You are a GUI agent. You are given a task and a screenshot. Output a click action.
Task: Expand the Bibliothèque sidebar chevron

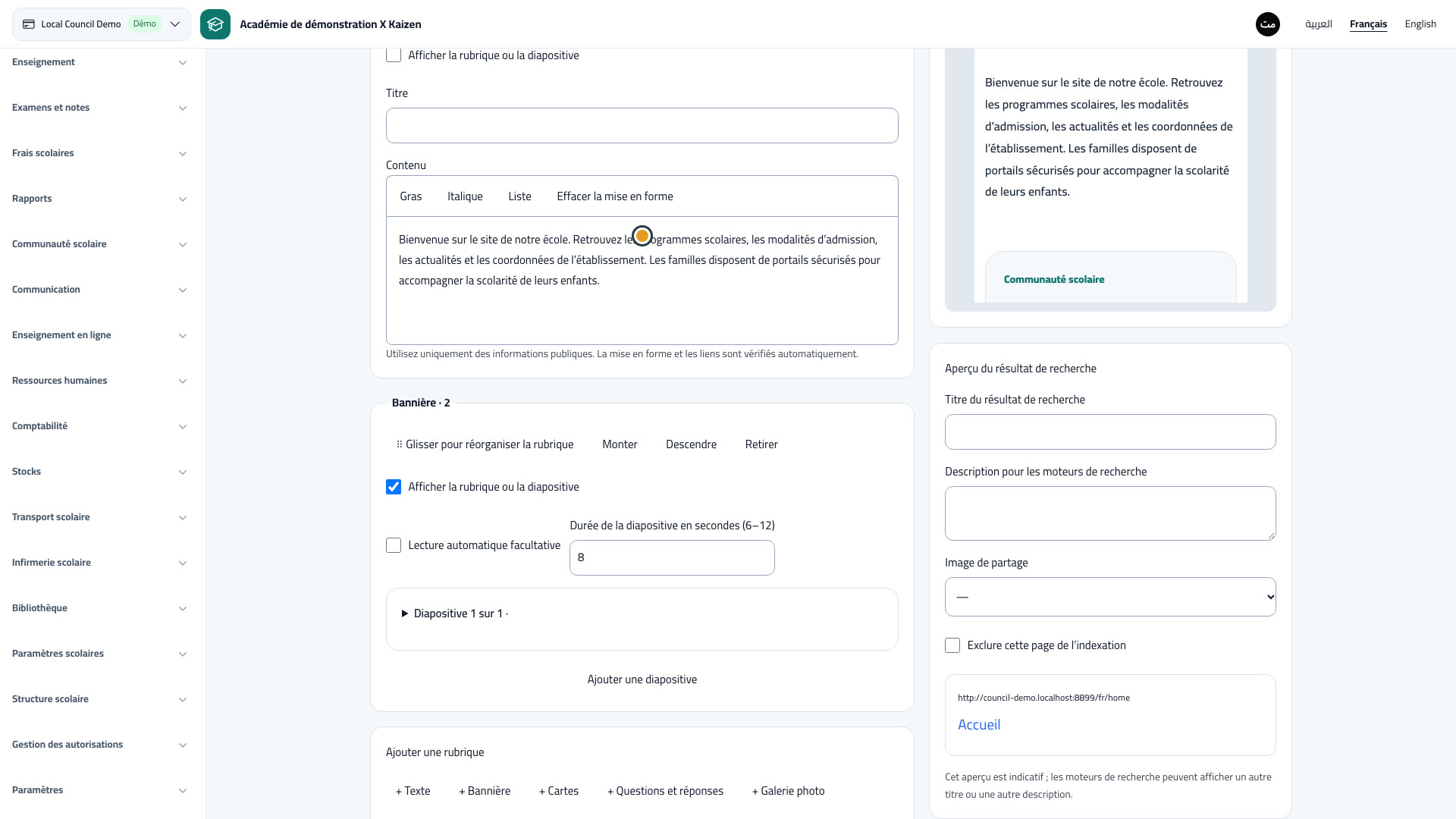[x=183, y=609]
